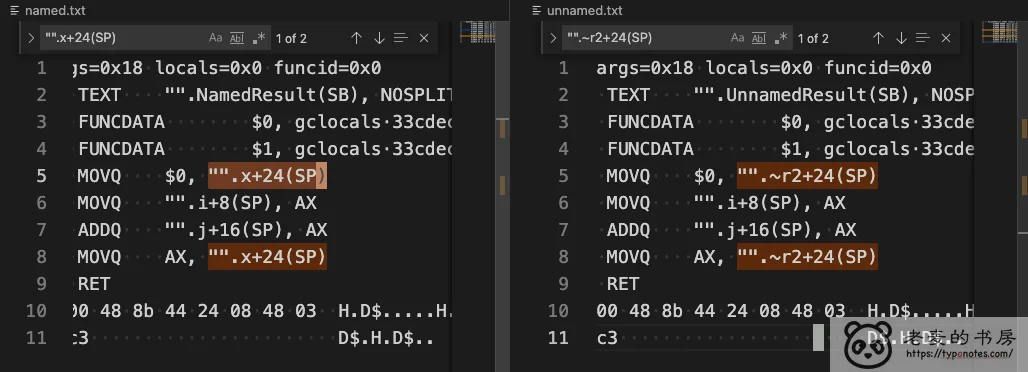The image size is (1028, 372).
Task: Close the find widget in named.txt
Action: tap(424, 38)
